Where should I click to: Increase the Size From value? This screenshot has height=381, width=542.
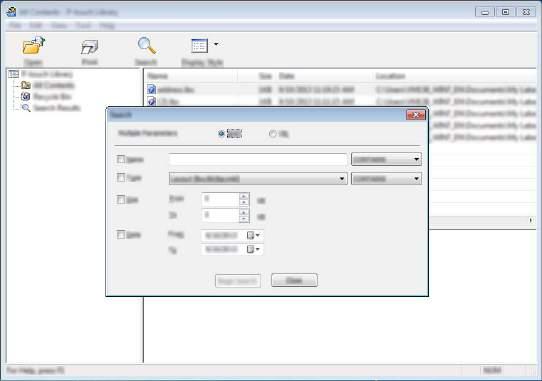244,196
